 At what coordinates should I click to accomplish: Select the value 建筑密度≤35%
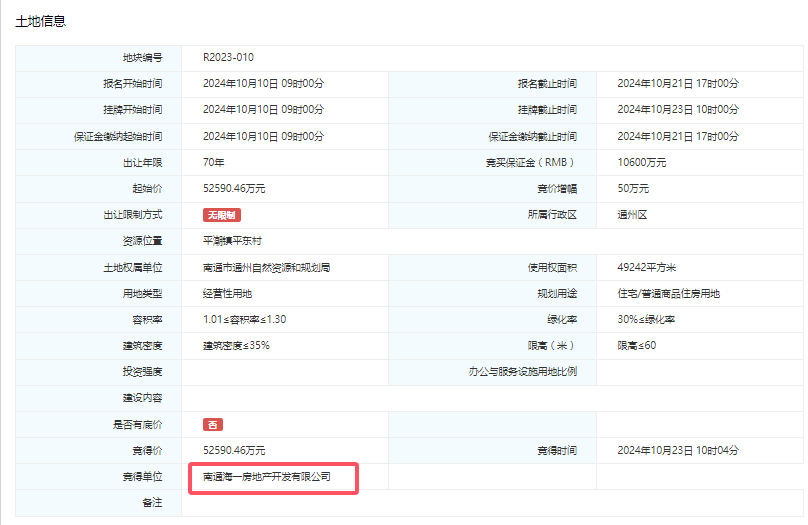coord(236,346)
